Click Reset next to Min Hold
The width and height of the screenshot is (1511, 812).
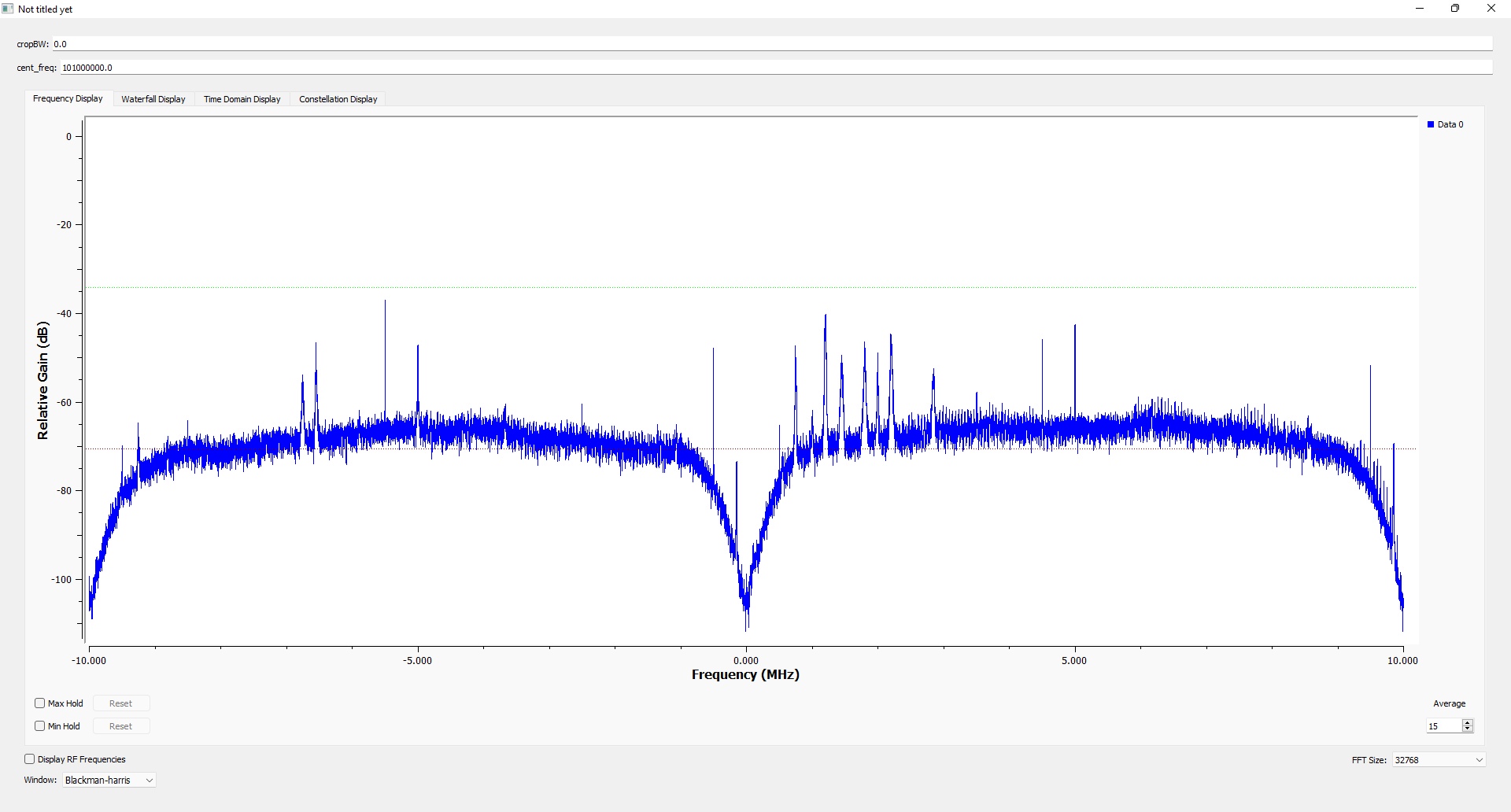pyautogui.click(x=121, y=726)
